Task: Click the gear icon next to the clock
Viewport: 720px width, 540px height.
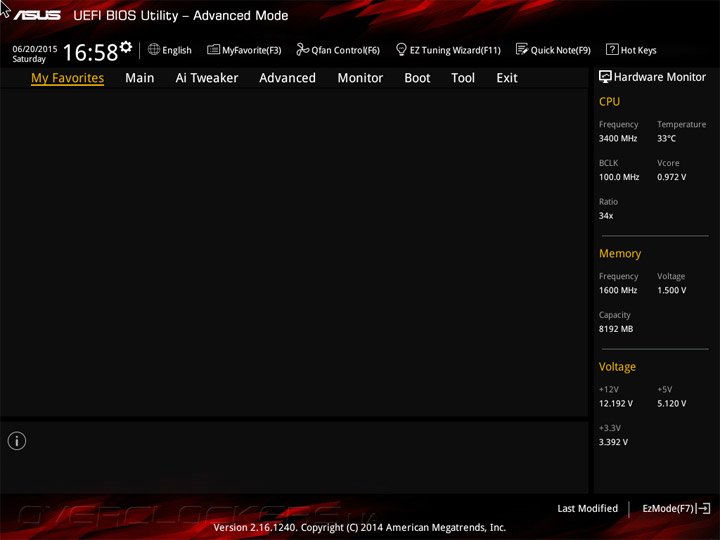Action: click(125, 47)
